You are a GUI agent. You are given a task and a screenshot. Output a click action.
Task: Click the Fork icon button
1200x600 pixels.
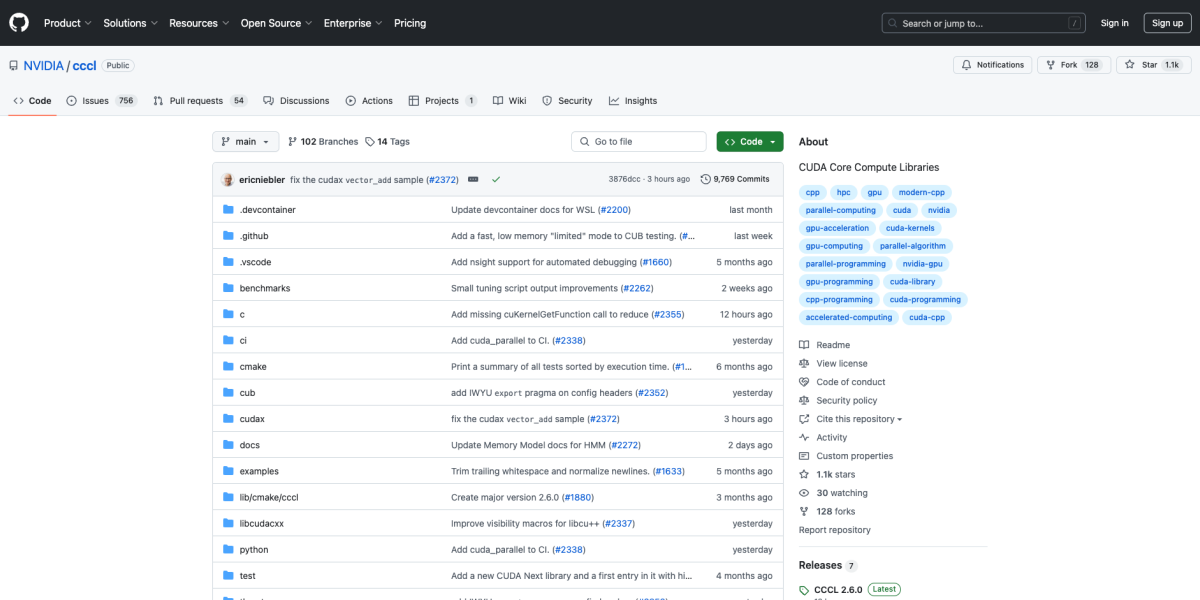point(1050,65)
